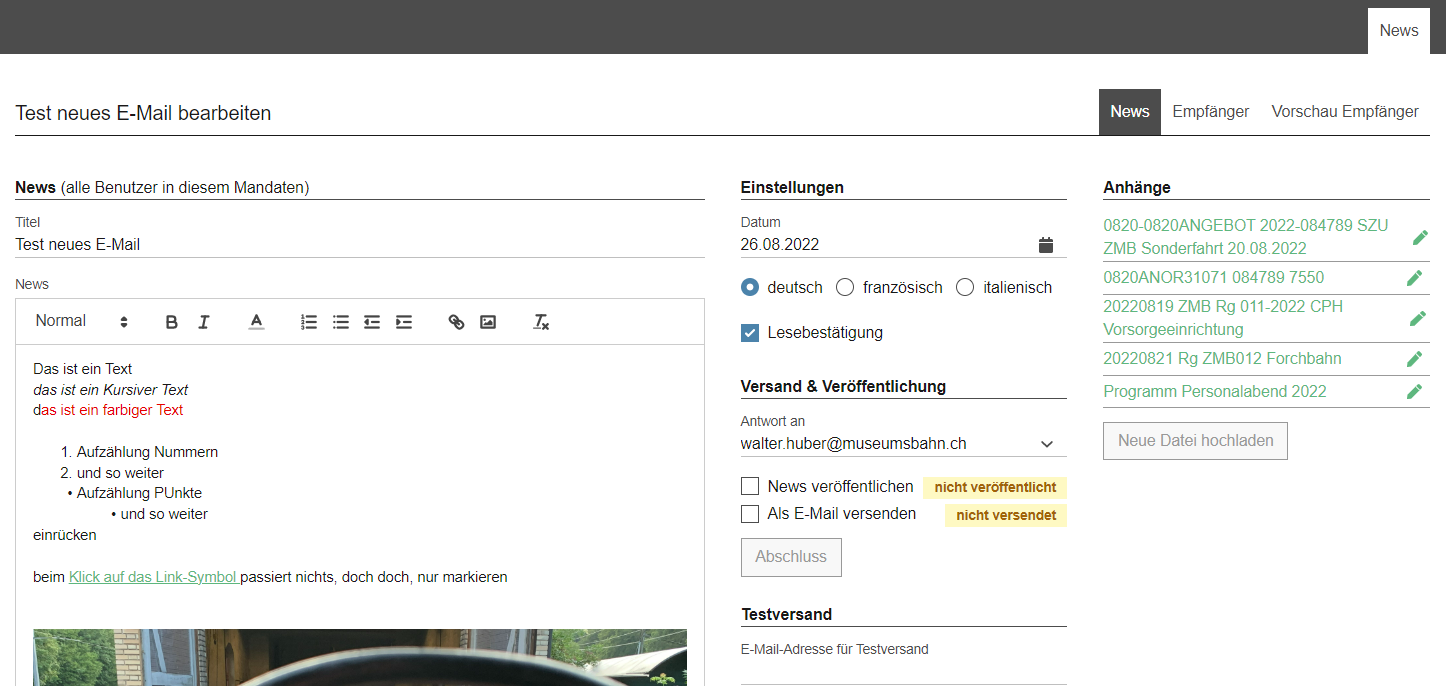Switch to the Empfänger tab

click(1210, 111)
